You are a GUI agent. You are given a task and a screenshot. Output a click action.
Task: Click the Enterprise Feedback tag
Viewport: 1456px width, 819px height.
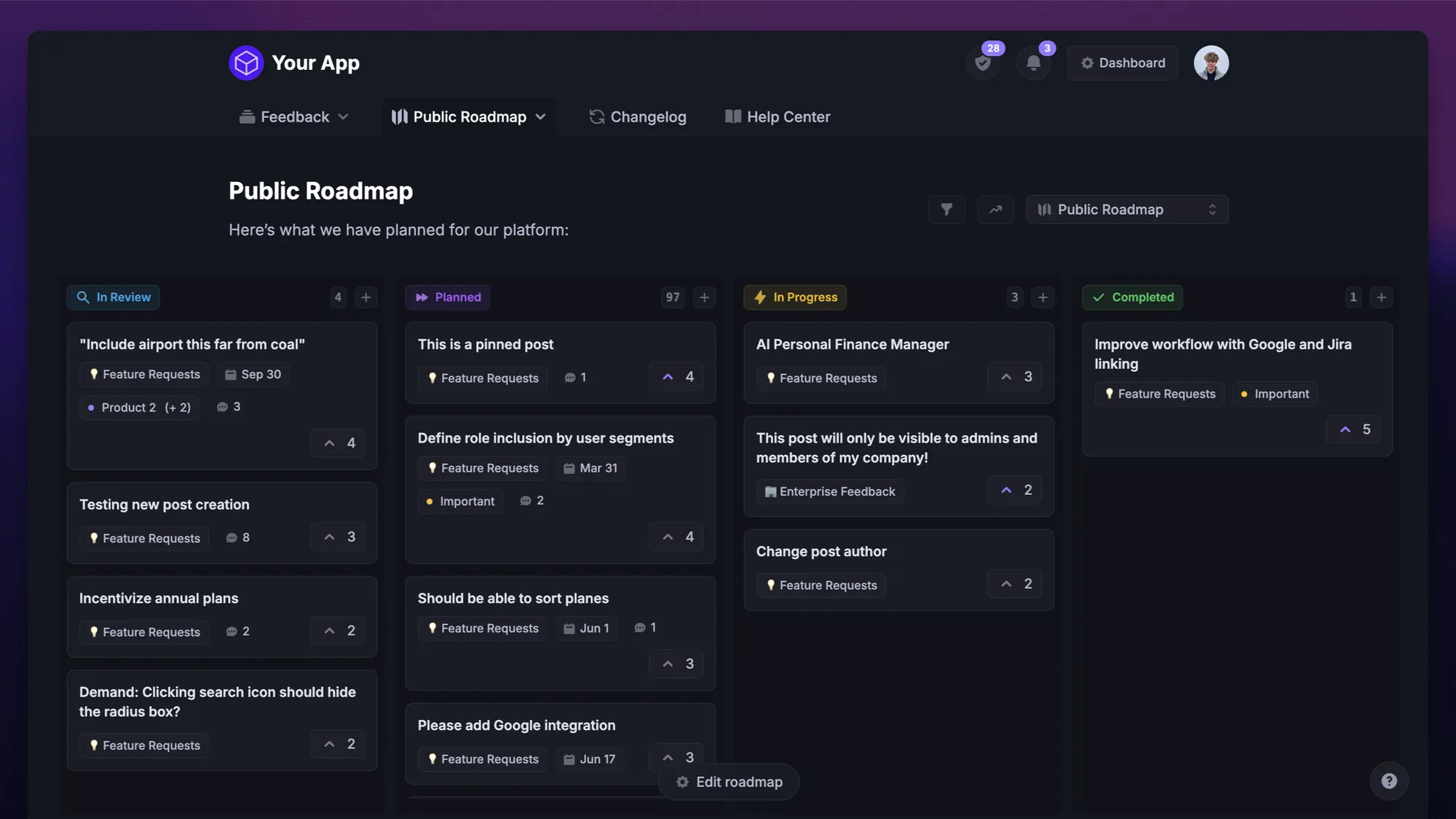pyautogui.click(x=830, y=491)
